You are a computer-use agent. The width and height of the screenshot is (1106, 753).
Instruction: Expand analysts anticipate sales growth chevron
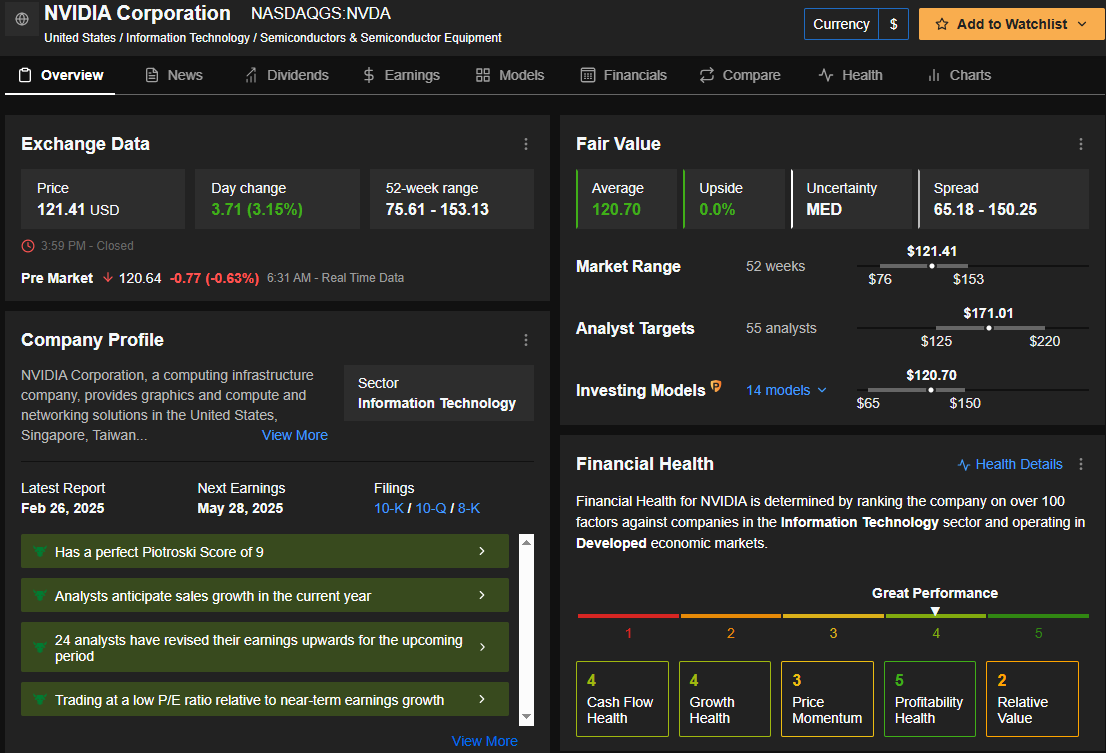(482, 595)
